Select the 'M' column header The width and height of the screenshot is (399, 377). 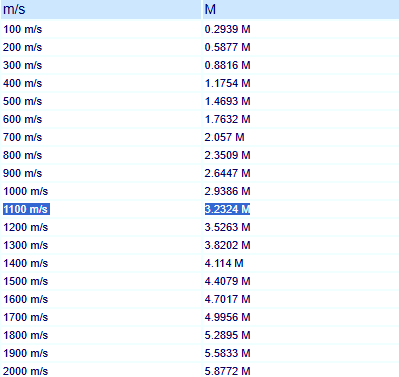click(301, 9)
